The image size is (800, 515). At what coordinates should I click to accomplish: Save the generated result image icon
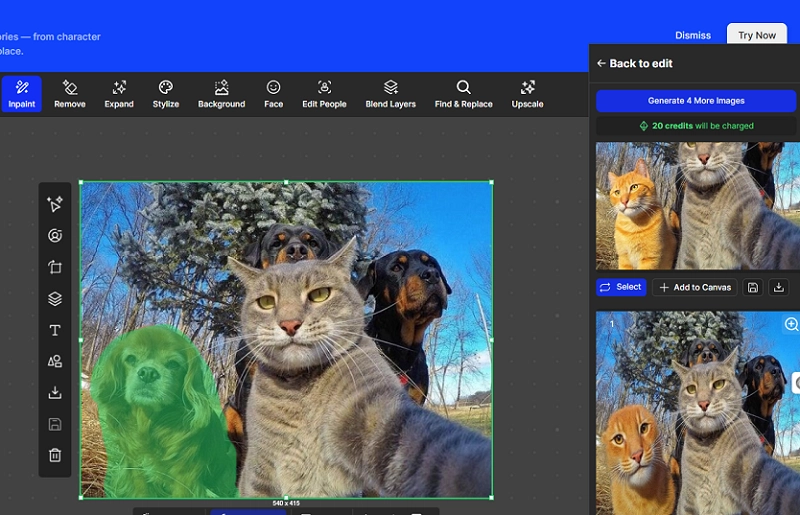point(753,287)
